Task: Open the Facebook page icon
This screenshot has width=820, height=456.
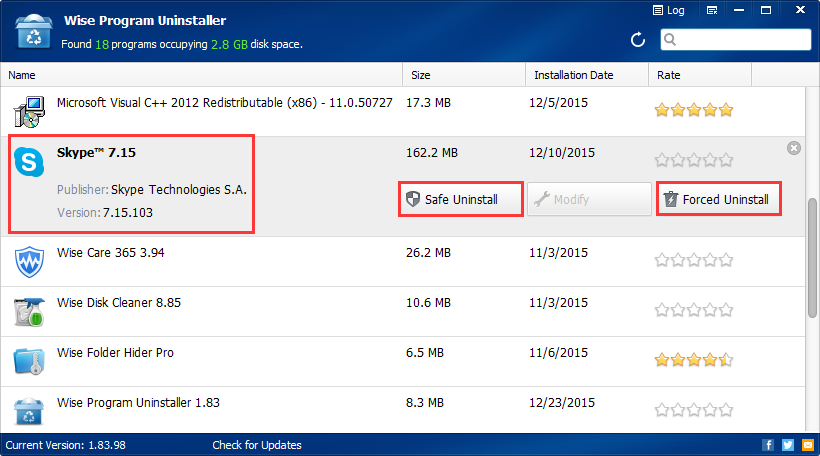Action: pos(768,445)
